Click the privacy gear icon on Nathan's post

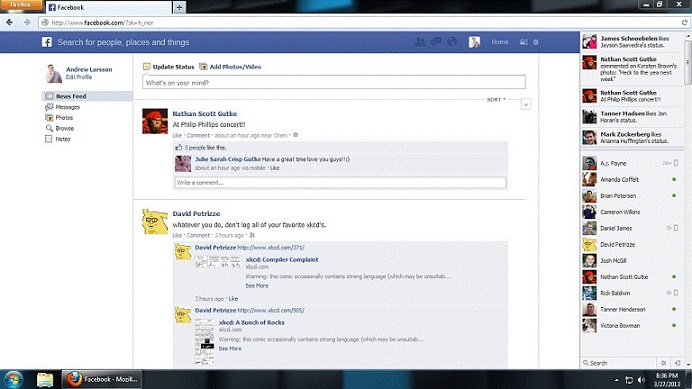pos(295,135)
